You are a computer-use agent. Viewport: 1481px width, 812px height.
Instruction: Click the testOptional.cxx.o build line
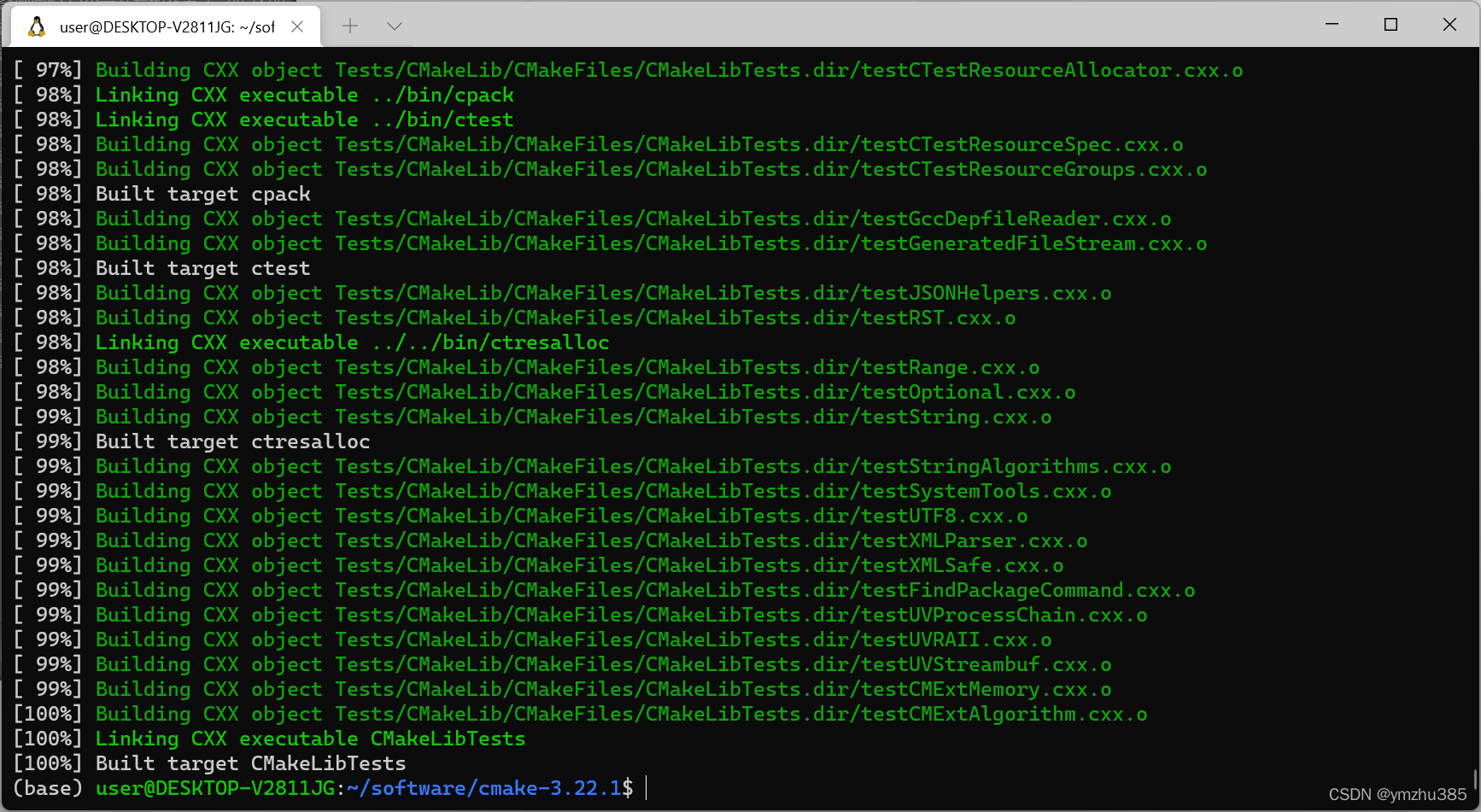click(x=545, y=392)
